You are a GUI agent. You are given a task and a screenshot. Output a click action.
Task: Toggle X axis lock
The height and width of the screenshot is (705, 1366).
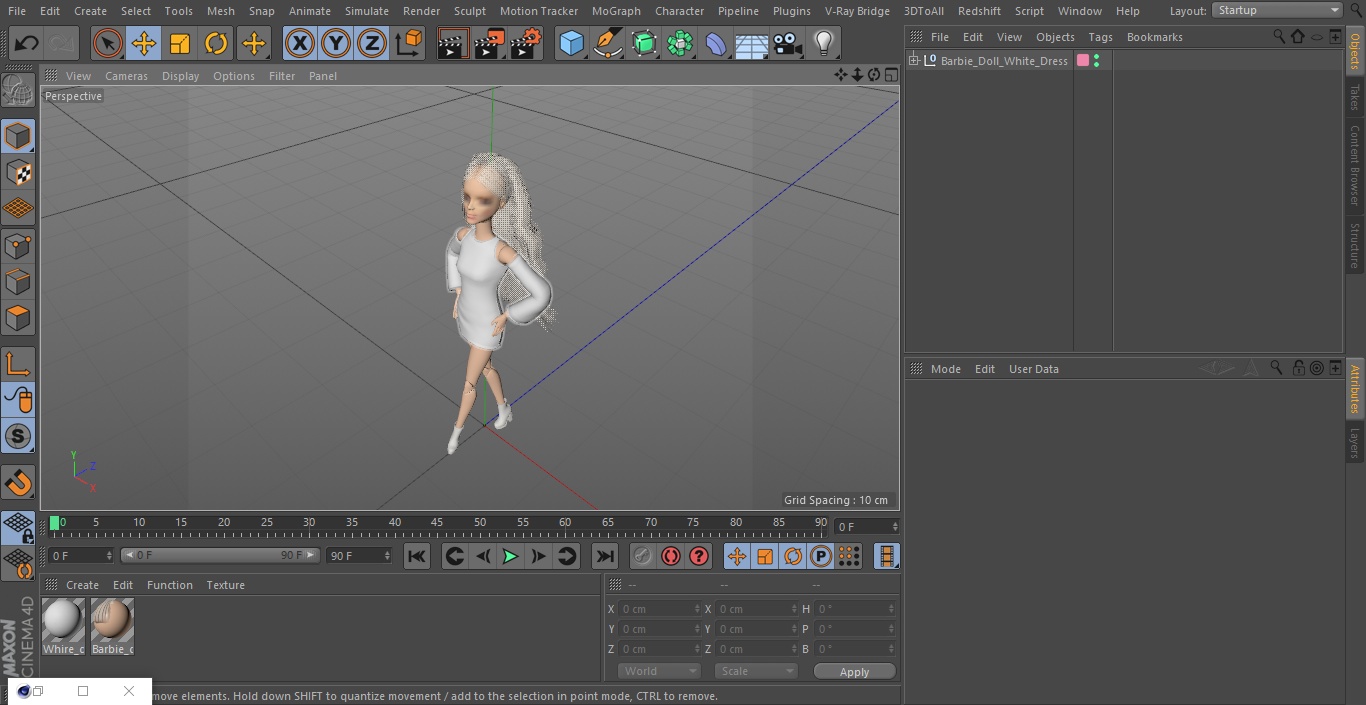click(300, 43)
